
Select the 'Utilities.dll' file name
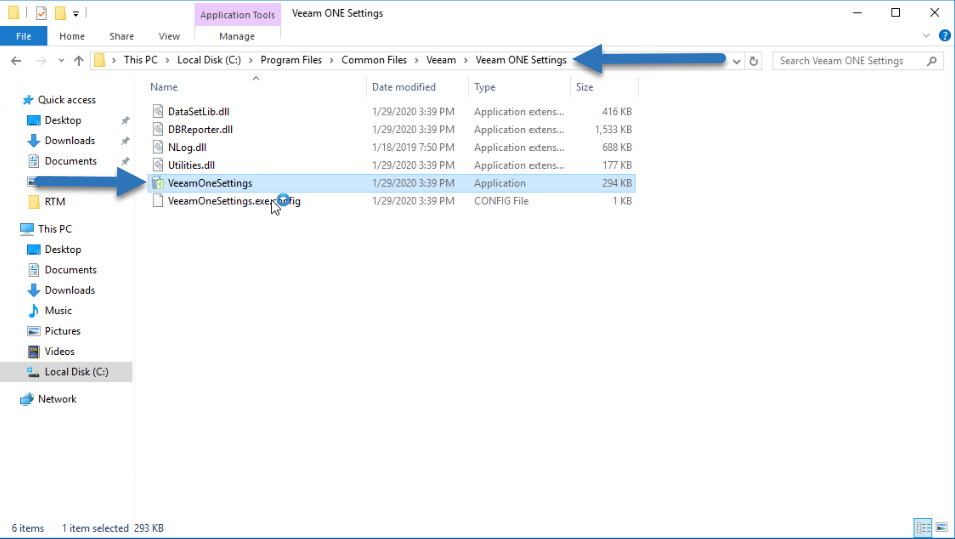[x=191, y=165]
